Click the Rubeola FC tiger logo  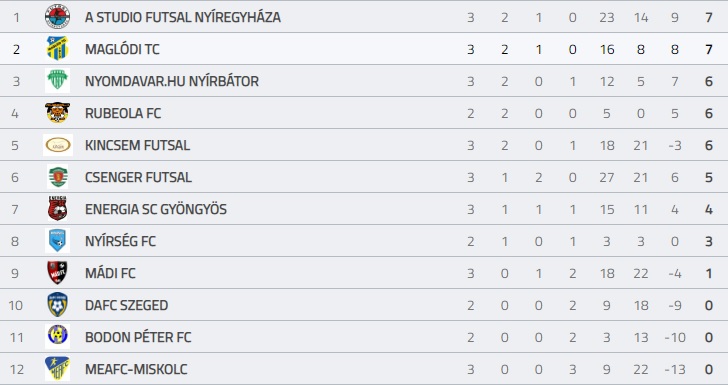(58, 112)
